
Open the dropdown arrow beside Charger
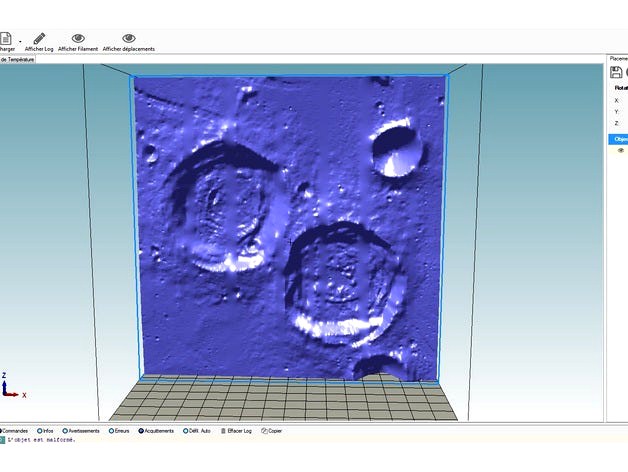coord(20,41)
